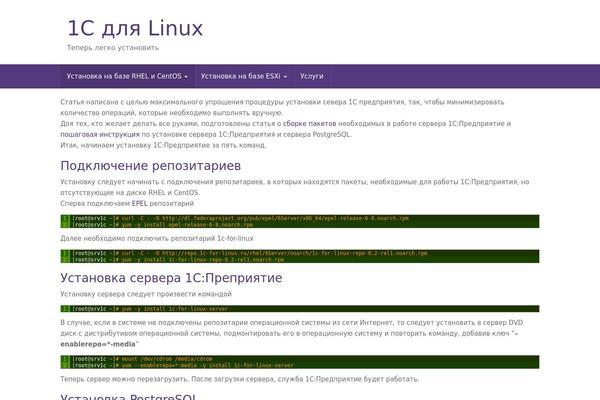Click the 'EPEL' repository link
The width and height of the screenshot is (600, 400).
[140, 203]
